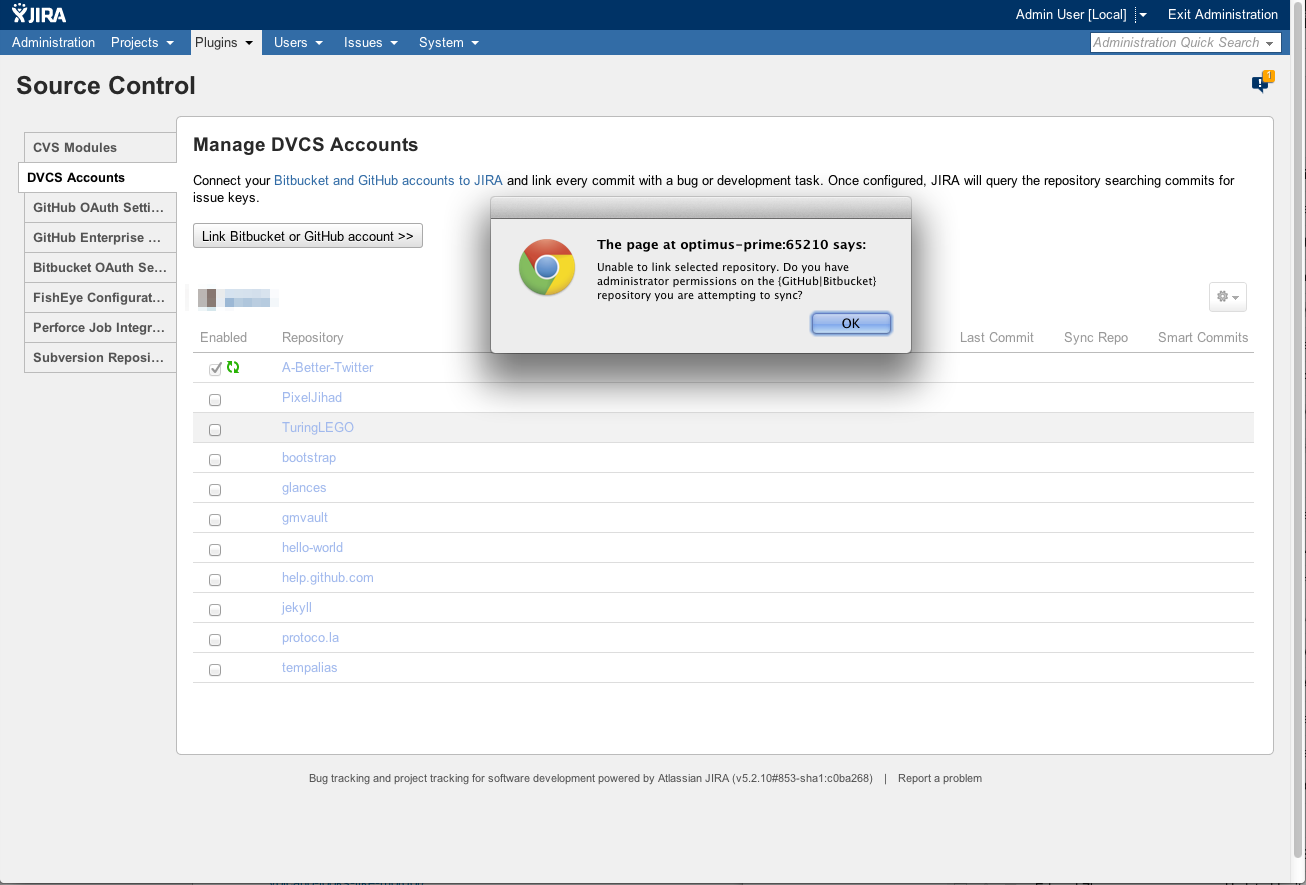
Task: Open the glances repository link
Action: coord(304,487)
